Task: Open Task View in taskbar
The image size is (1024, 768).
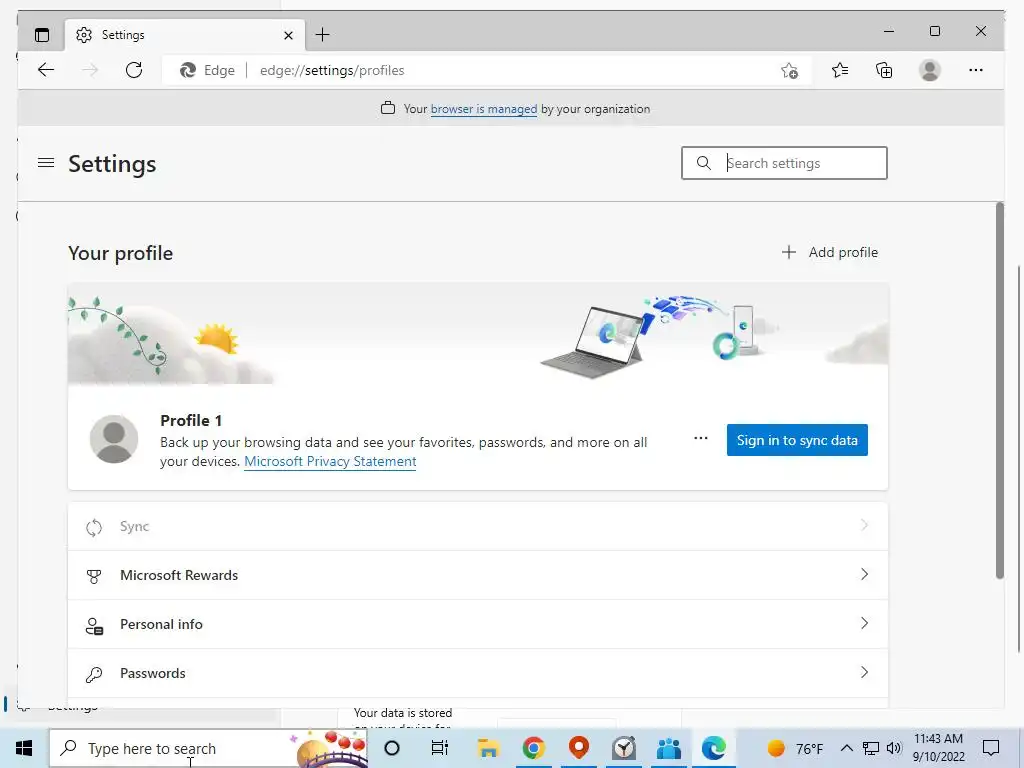Action: (440, 748)
